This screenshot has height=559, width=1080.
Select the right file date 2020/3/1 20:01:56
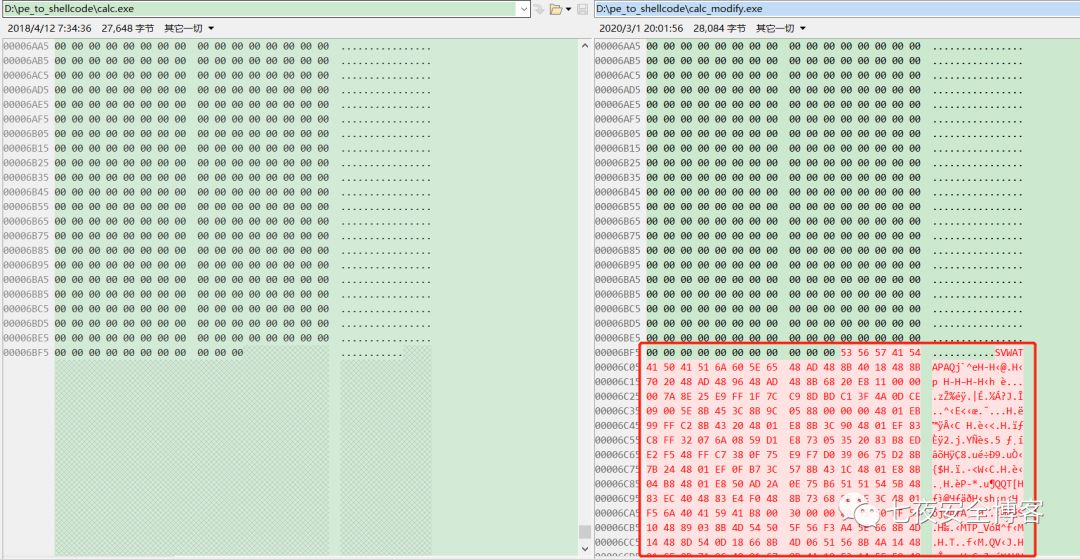point(641,28)
